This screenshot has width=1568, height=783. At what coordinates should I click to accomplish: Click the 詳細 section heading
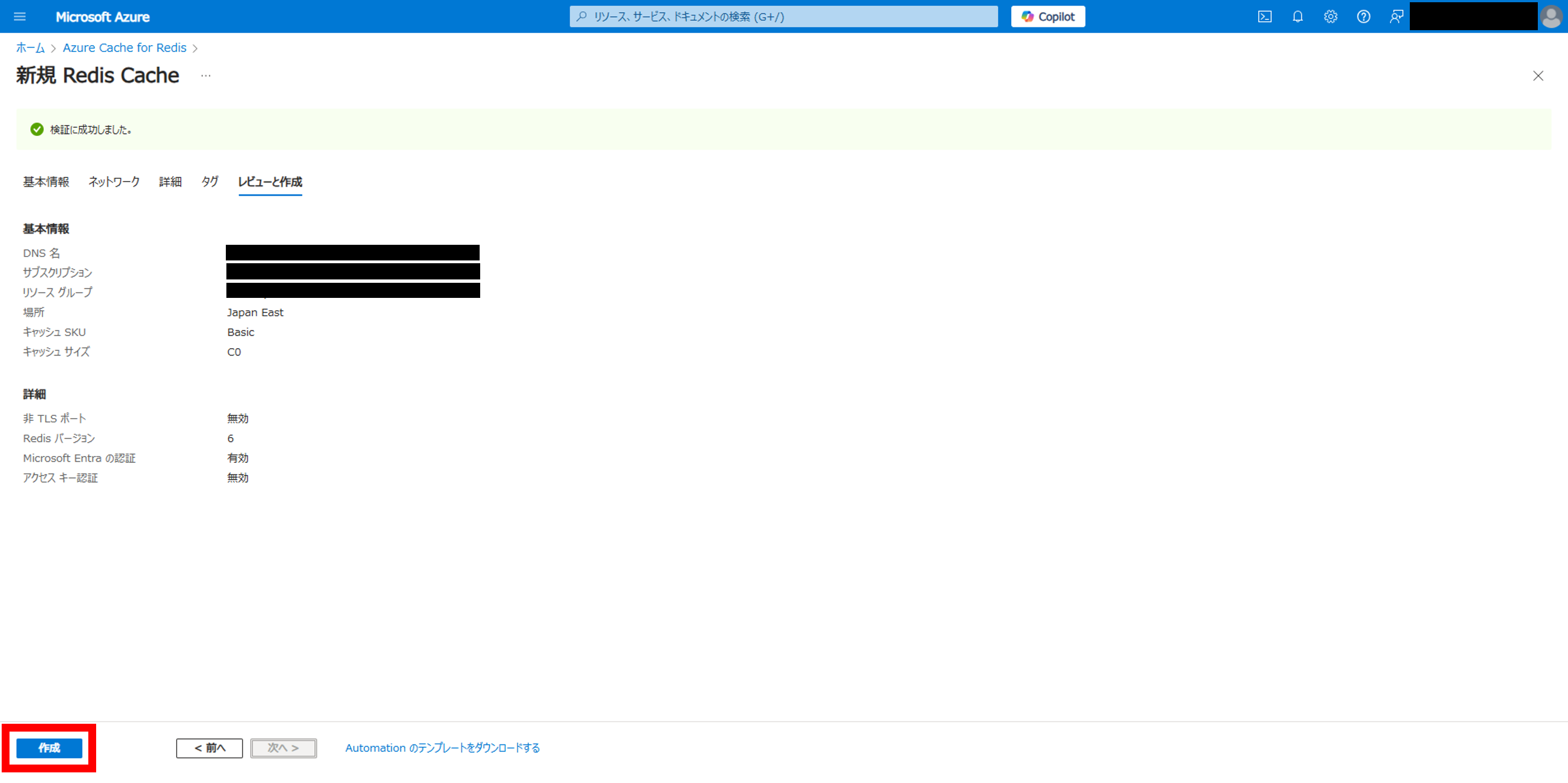pos(34,394)
